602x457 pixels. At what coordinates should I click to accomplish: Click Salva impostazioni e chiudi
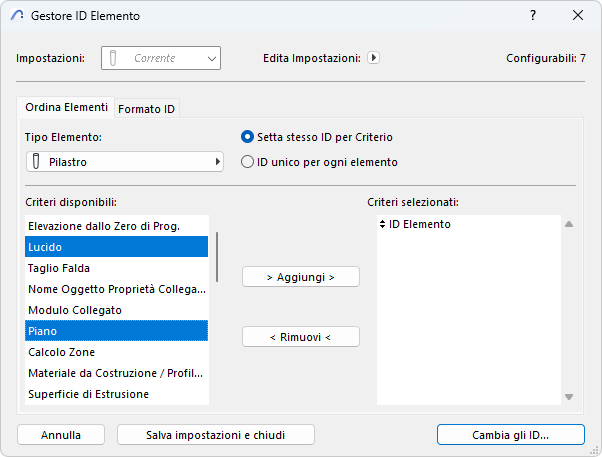(x=216, y=435)
